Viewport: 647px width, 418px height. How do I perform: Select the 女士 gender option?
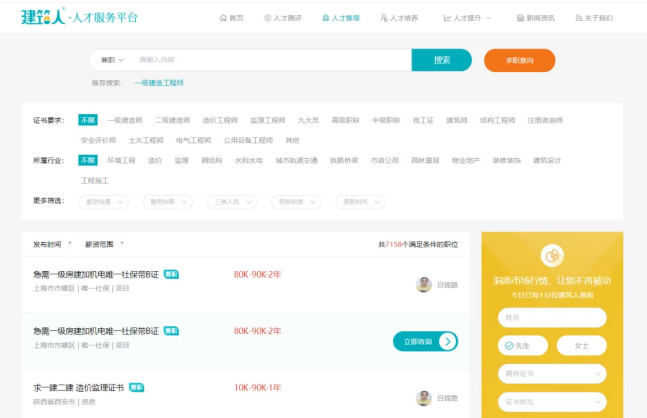pyautogui.click(x=581, y=346)
